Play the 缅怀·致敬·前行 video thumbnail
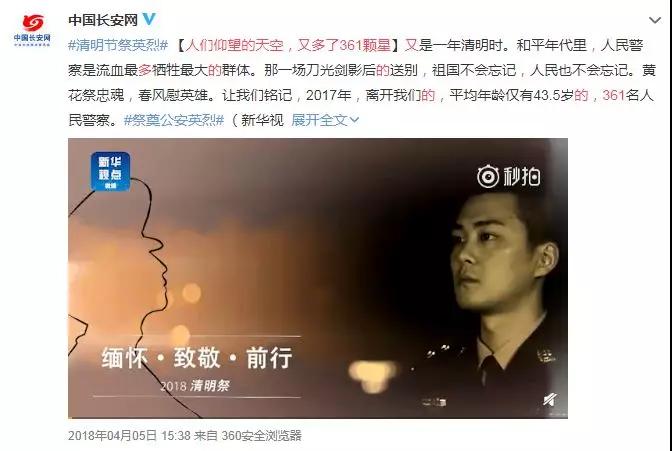 click(318, 278)
